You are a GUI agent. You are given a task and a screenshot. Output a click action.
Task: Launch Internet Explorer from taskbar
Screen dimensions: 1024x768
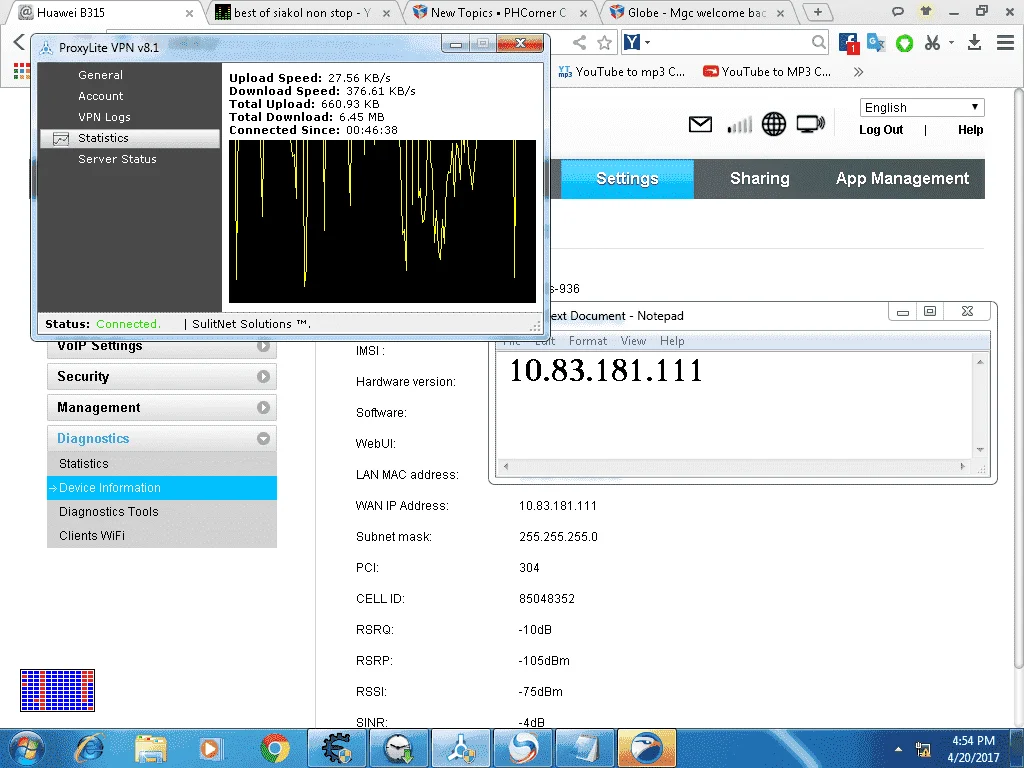tap(89, 748)
